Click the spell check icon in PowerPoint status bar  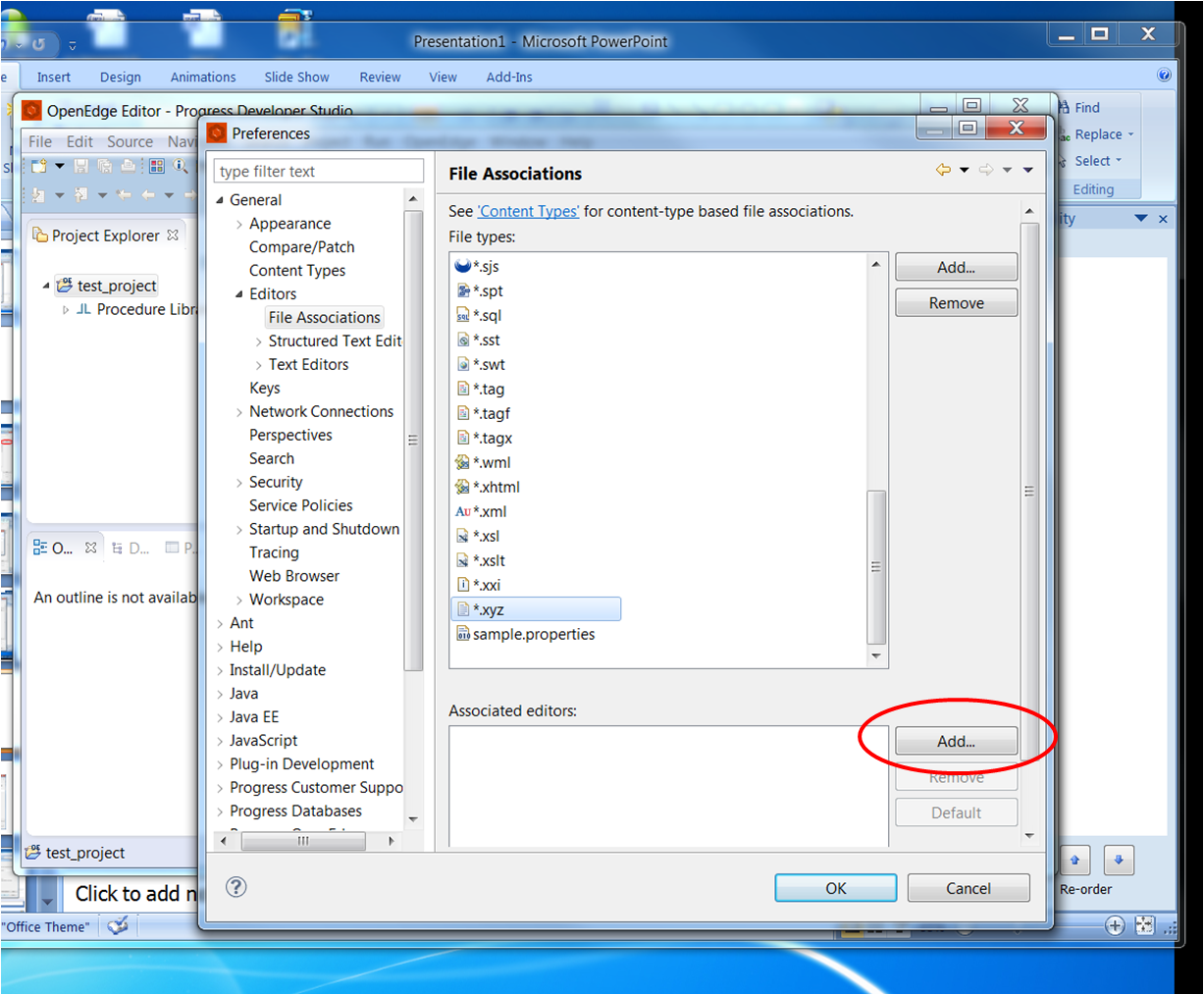pyautogui.click(x=118, y=925)
